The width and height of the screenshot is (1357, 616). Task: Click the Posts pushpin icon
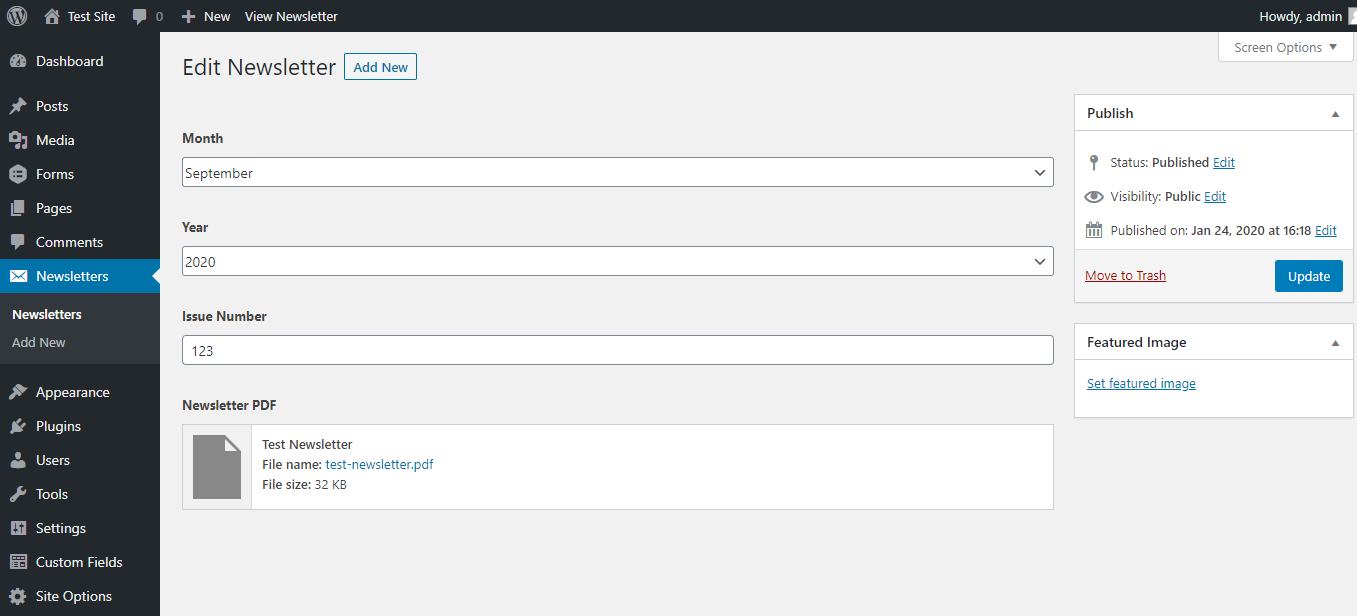point(17,106)
